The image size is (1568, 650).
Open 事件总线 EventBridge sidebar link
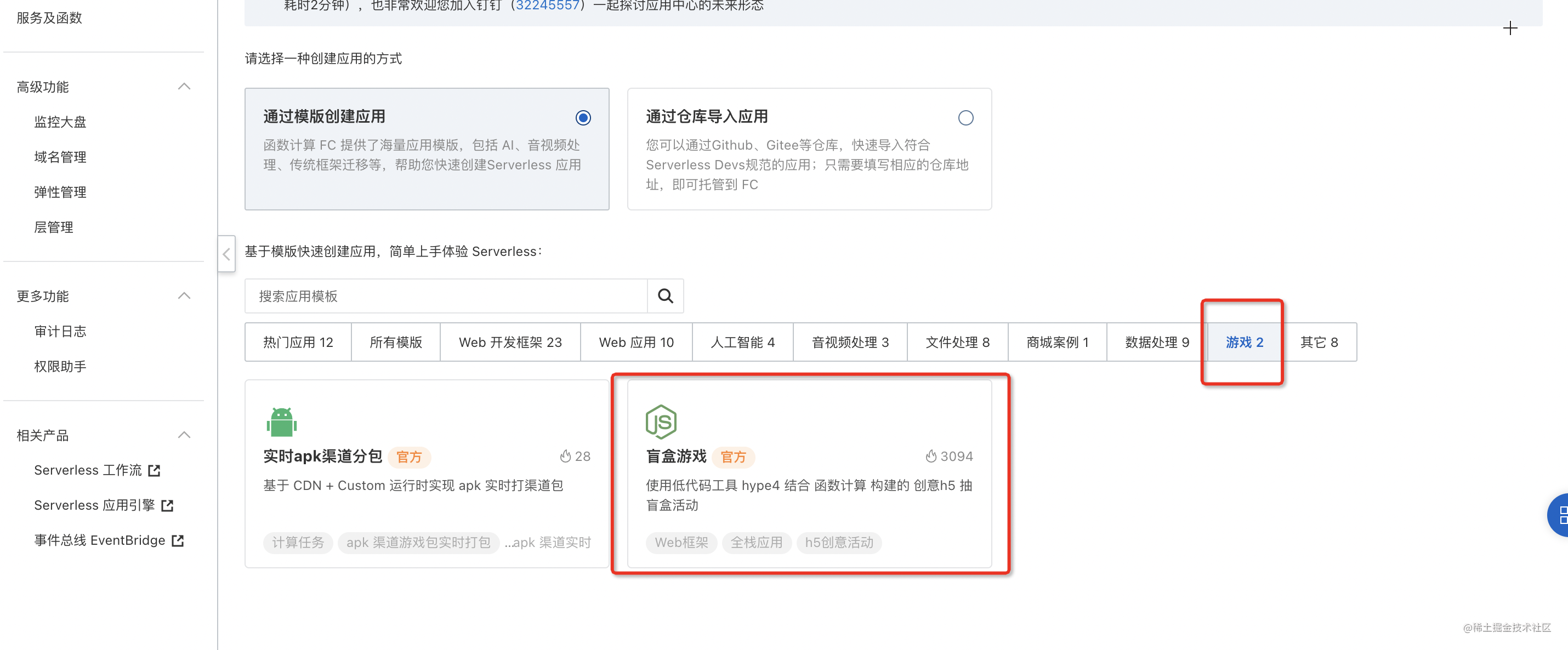coord(100,540)
